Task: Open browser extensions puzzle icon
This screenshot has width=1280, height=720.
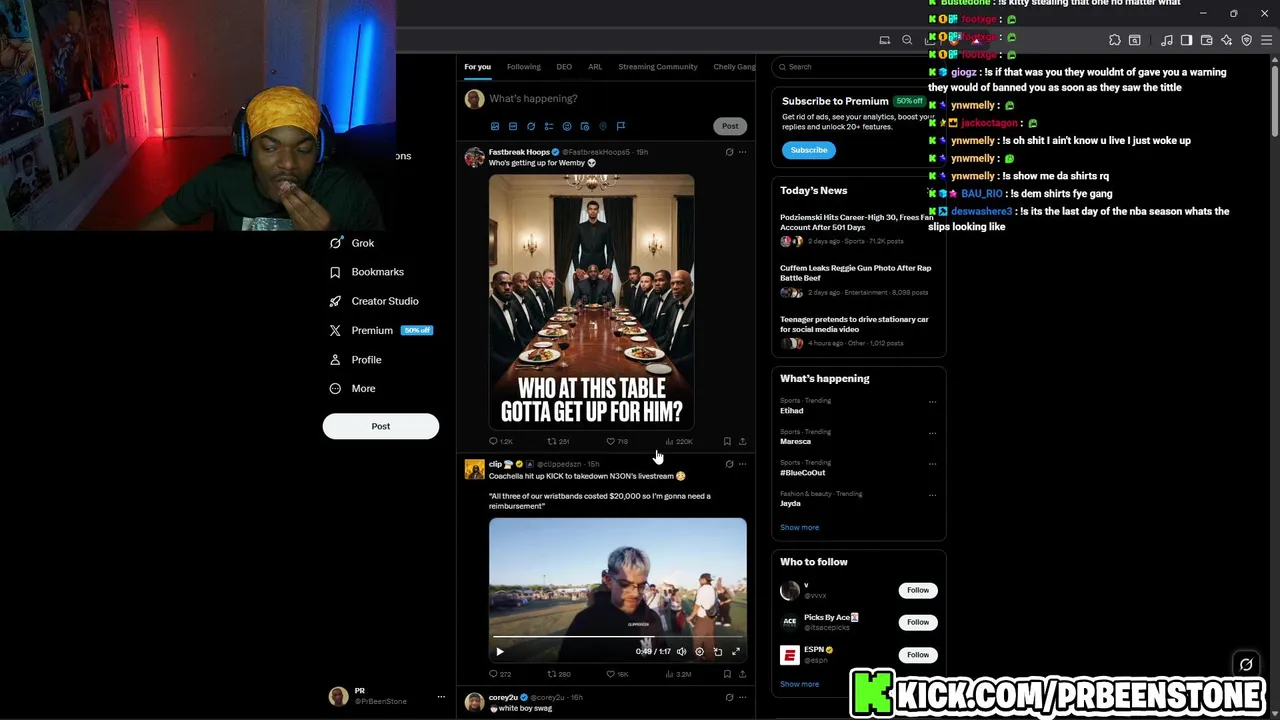Action: [x=1114, y=40]
